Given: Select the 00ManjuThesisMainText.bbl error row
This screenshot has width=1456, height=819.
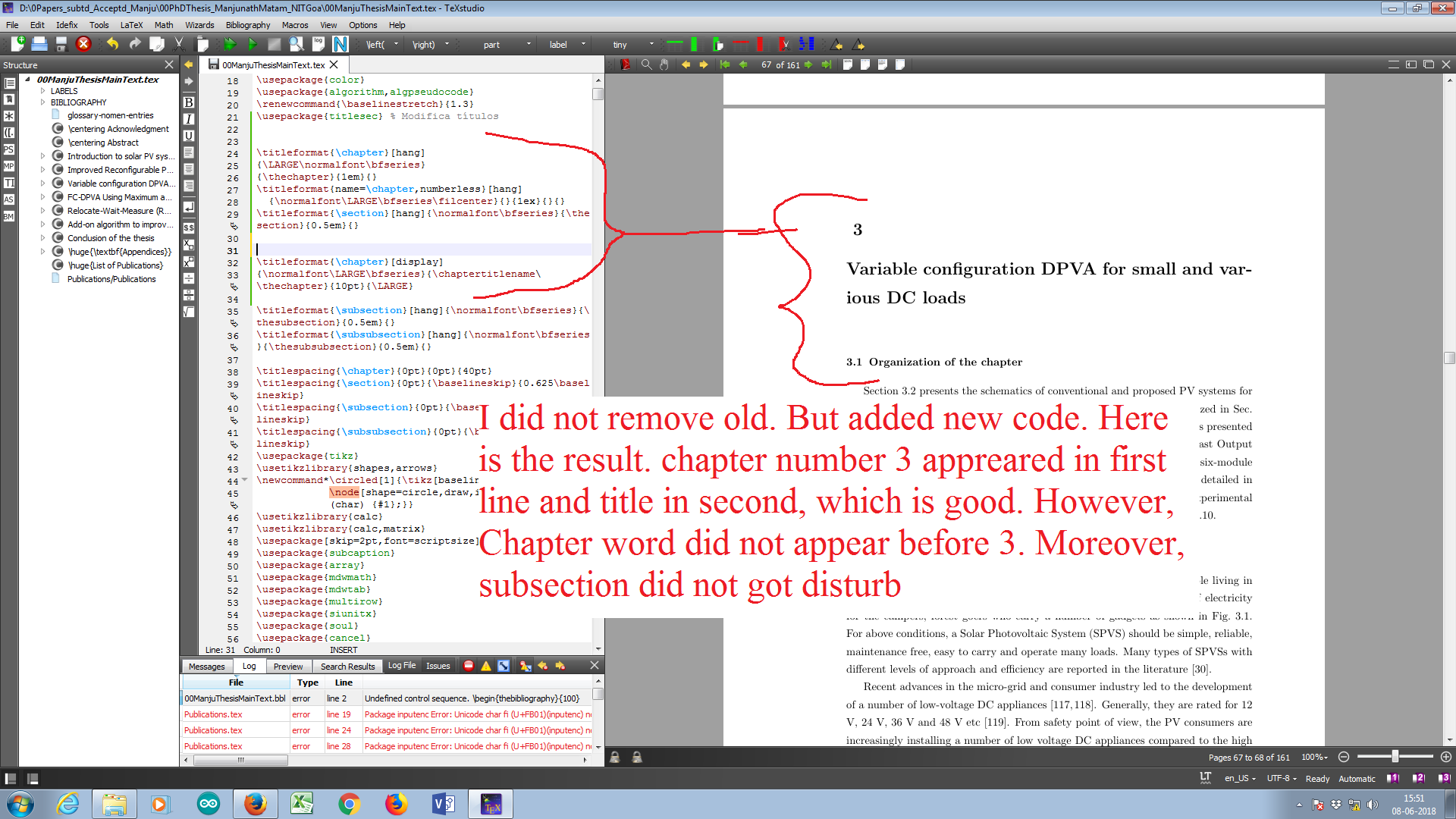Looking at the screenshot, I should coord(387,698).
